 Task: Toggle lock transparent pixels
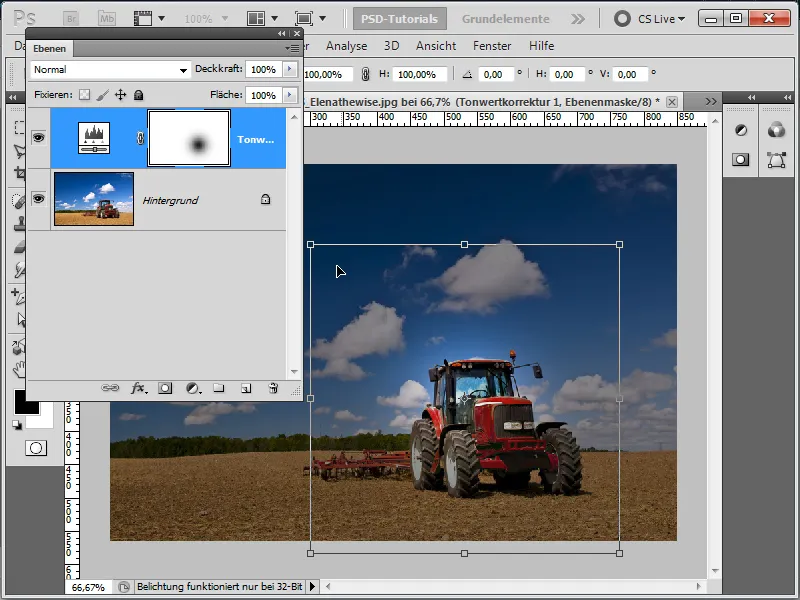[84, 95]
